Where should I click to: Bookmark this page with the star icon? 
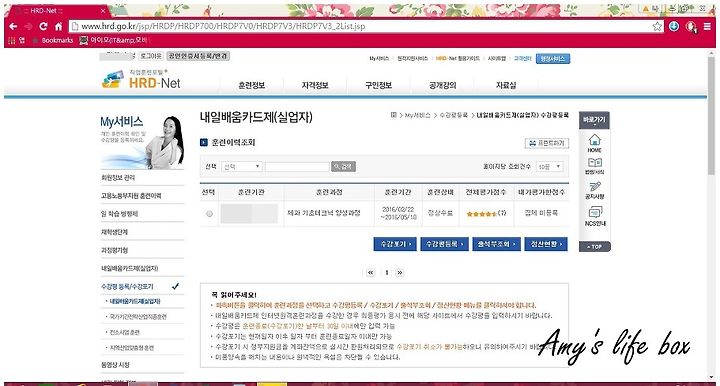click(x=657, y=27)
